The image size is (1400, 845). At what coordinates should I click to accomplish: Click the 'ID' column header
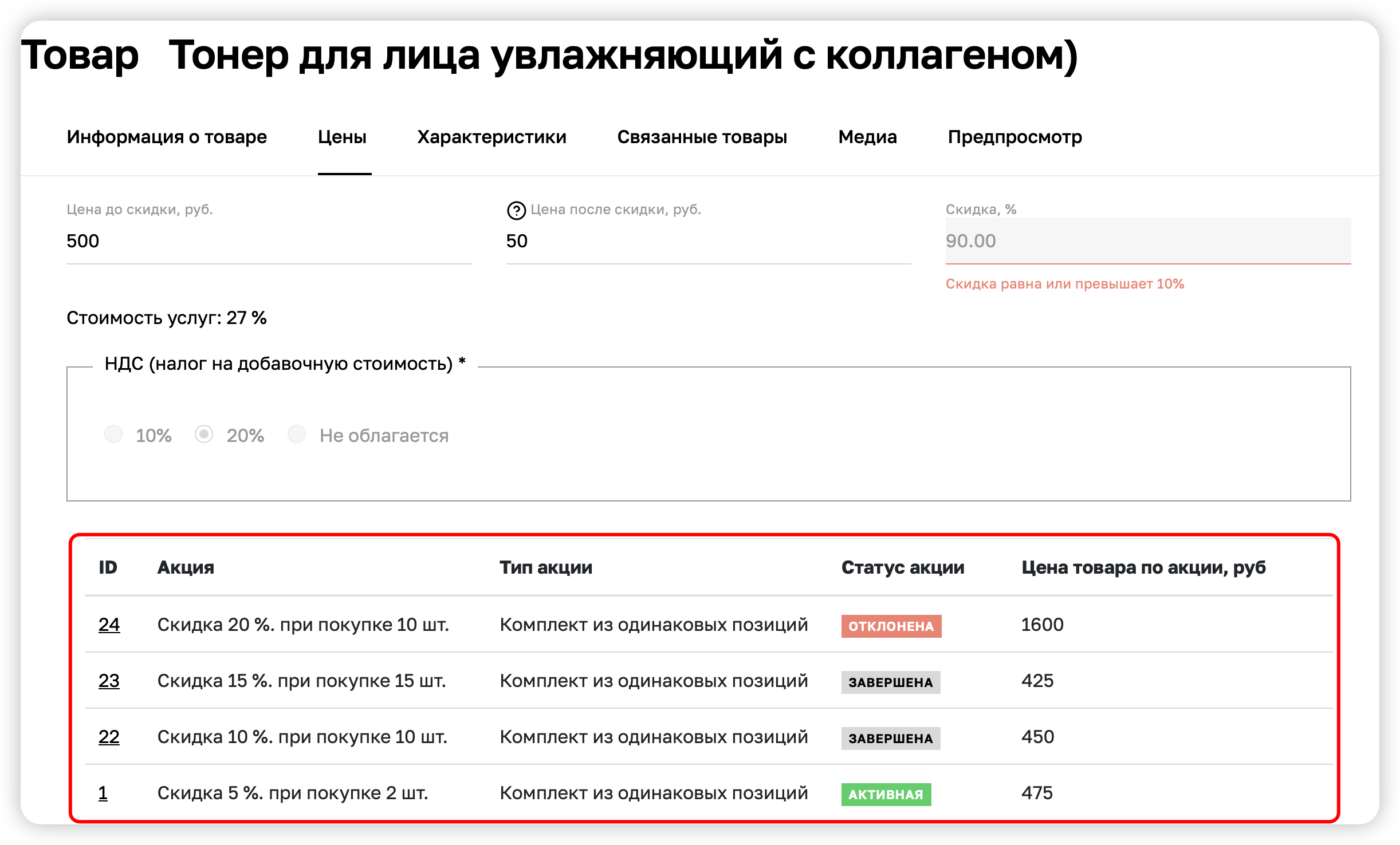[108, 567]
